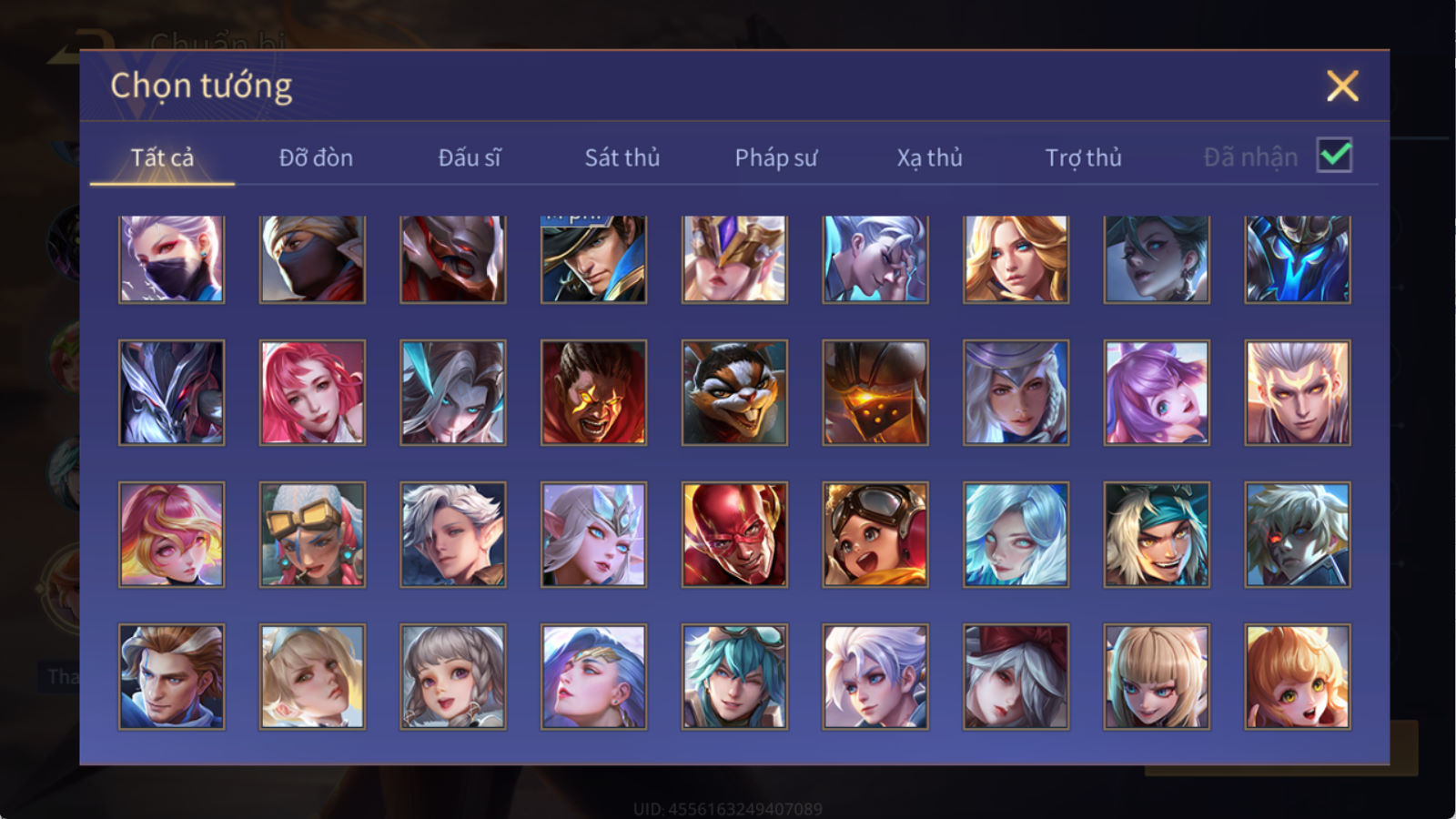Show the Xạ thủ heroes tab
The image size is (1456, 819).
coord(929,157)
